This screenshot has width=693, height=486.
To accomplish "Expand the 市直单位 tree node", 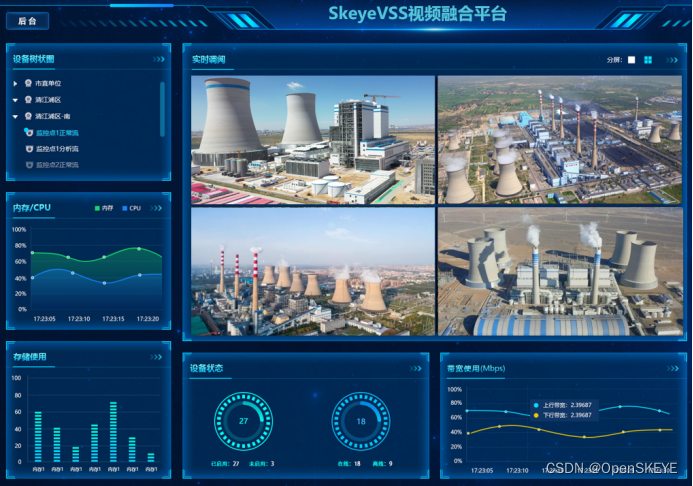I will coord(15,83).
